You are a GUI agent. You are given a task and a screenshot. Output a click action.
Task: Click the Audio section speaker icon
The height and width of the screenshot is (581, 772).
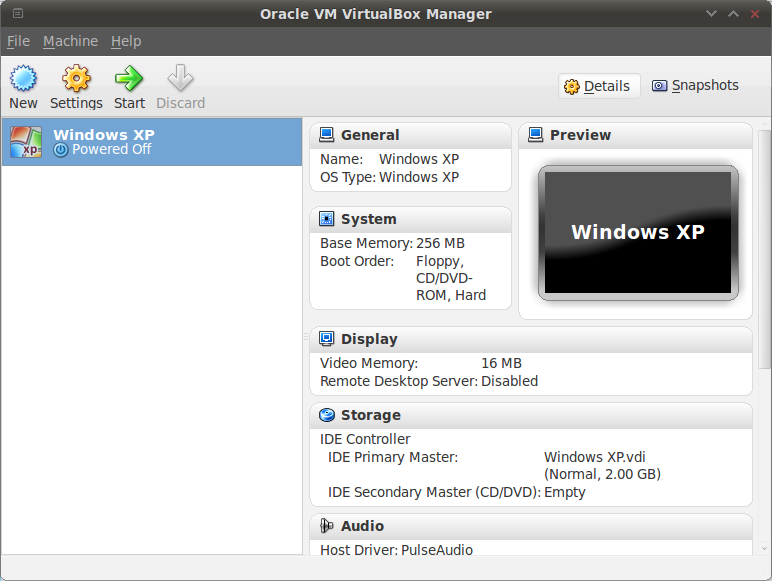click(326, 526)
